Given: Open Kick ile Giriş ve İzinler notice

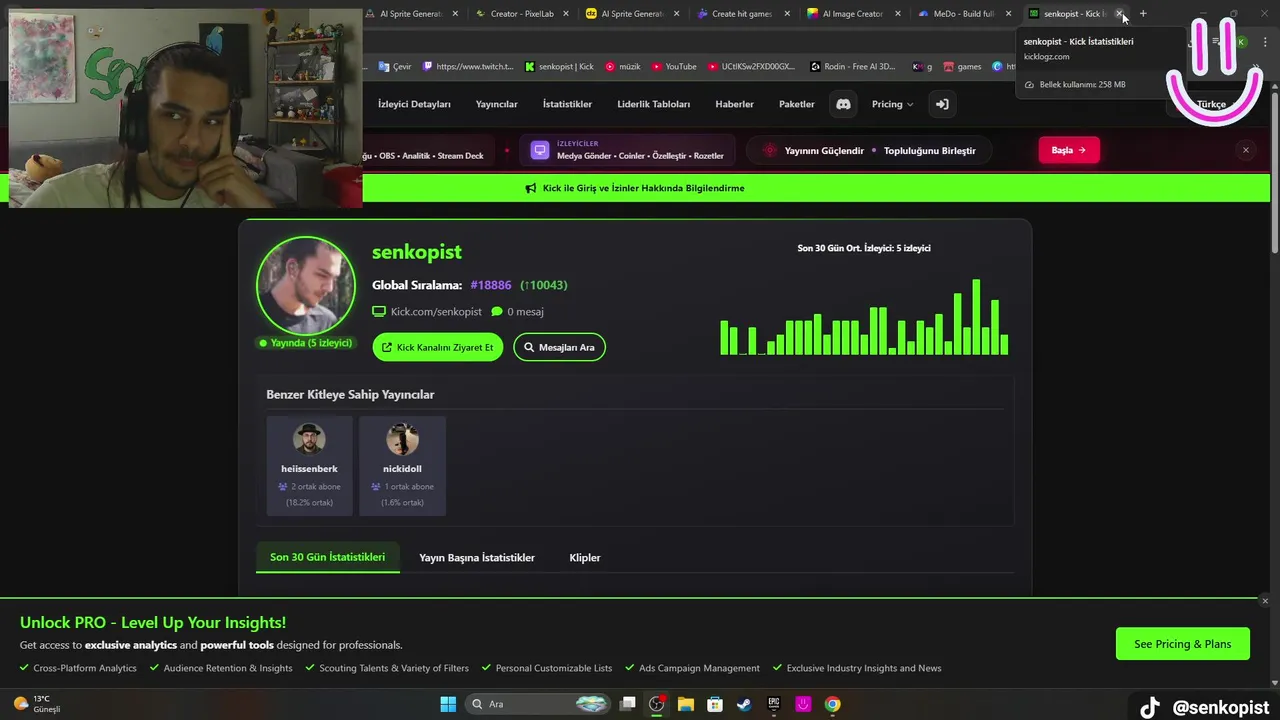Looking at the screenshot, I should click(643, 188).
